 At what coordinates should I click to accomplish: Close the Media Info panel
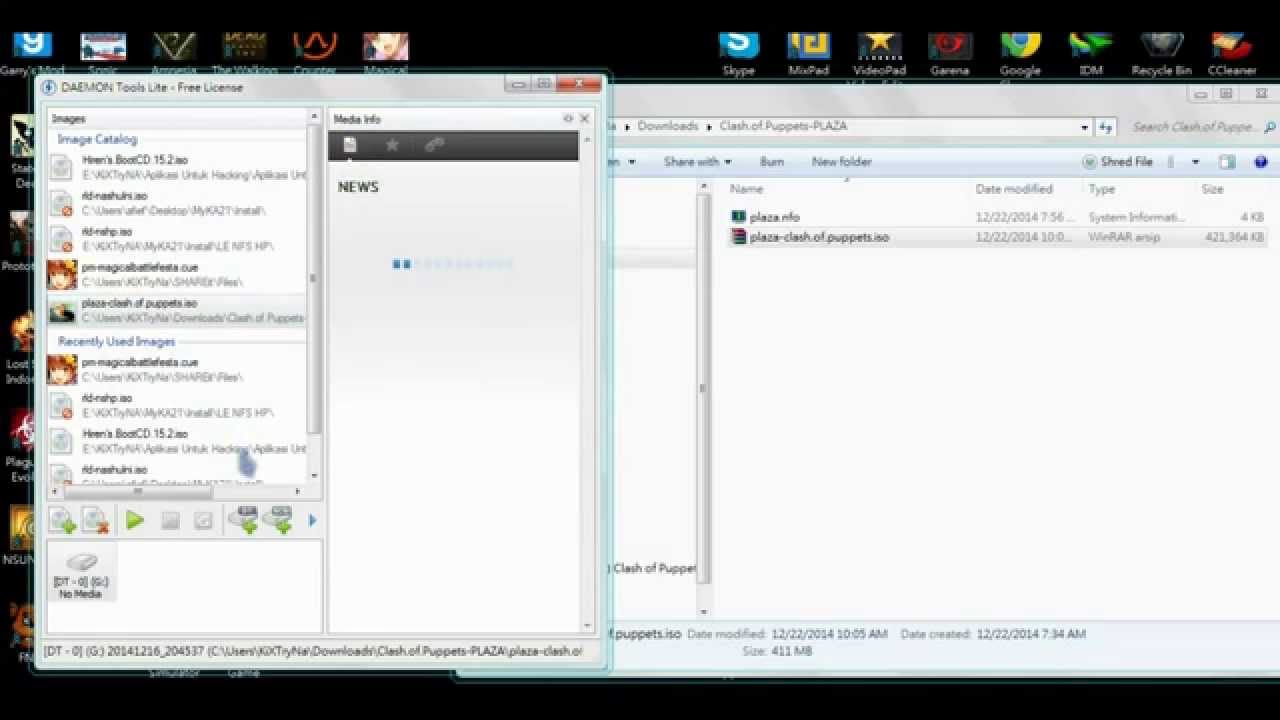(584, 118)
